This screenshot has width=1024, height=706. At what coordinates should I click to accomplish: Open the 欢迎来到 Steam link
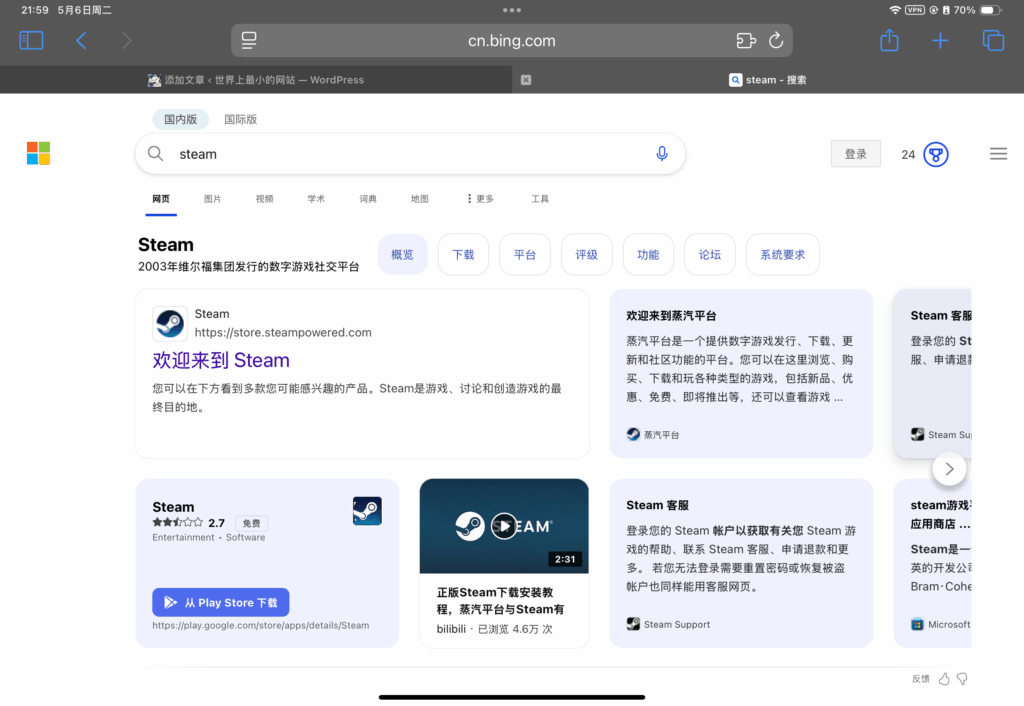click(x=221, y=360)
